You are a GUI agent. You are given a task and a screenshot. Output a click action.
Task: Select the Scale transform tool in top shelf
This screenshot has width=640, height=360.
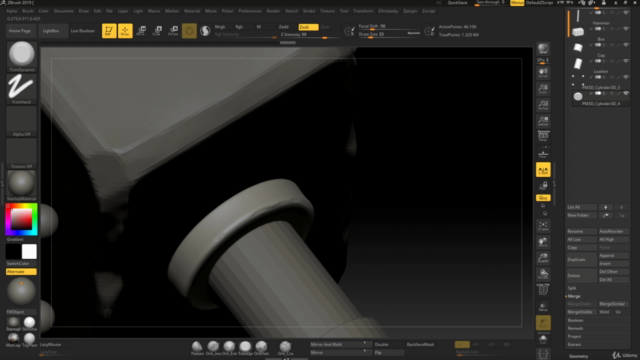pyautogui.click(x=157, y=31)
